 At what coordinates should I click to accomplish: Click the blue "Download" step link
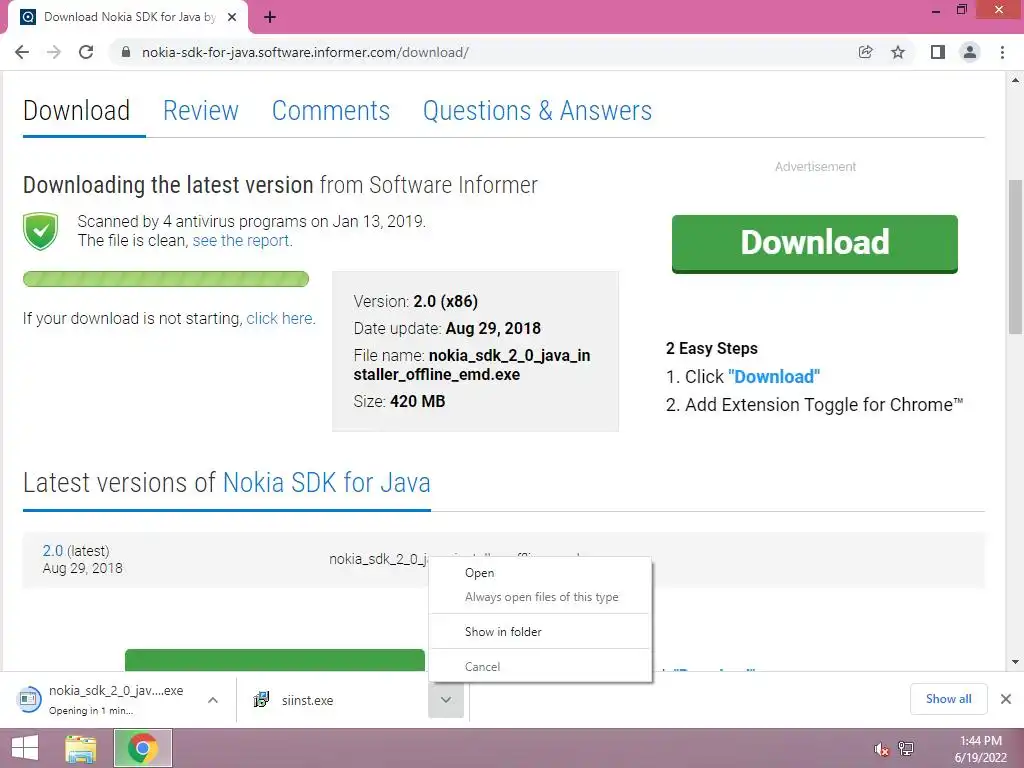click(x=774, y=377)
